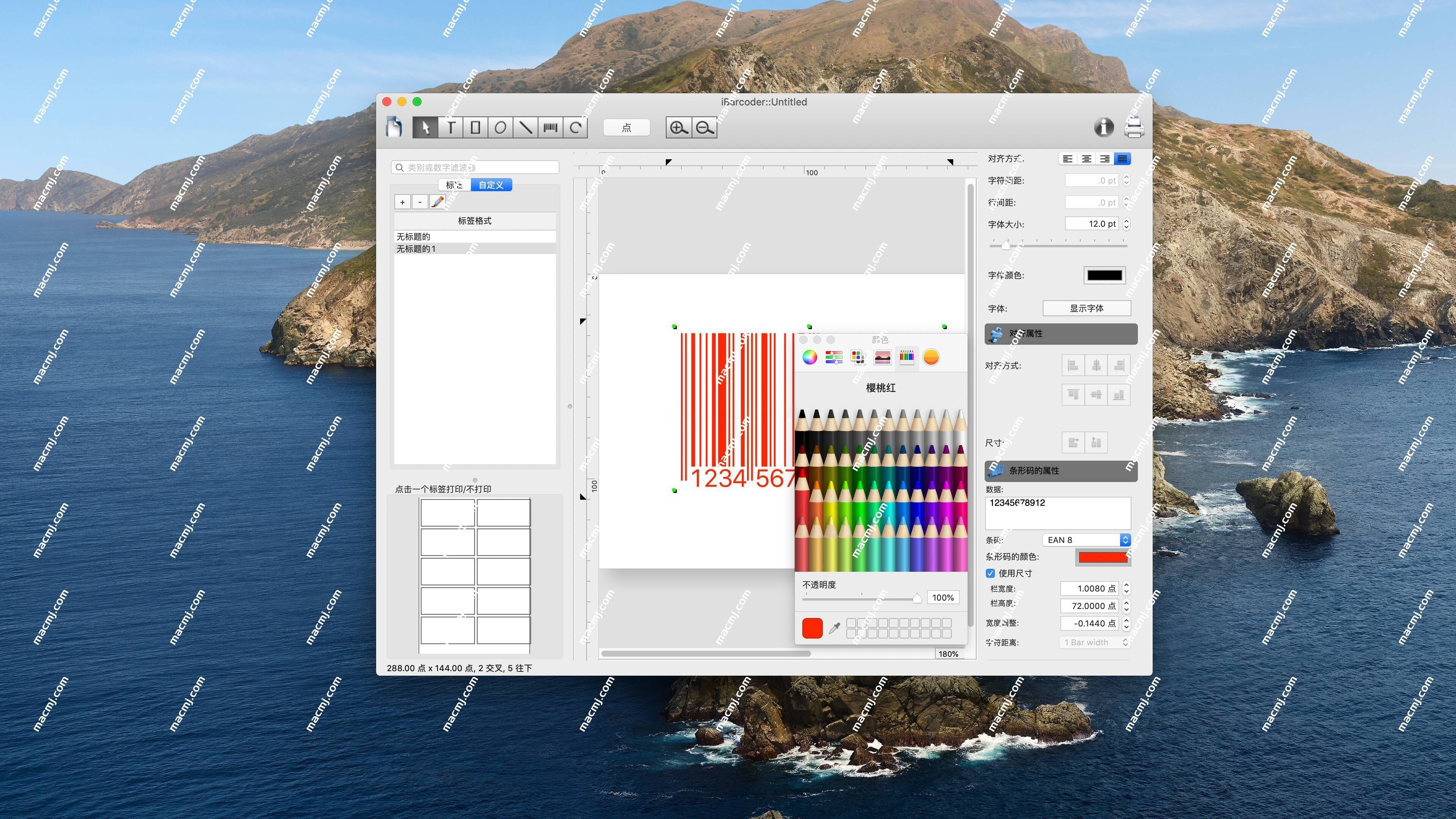This screenshot has height=819, width=1456.
Task: Align objects to left edges
Action: (1073, 366)
